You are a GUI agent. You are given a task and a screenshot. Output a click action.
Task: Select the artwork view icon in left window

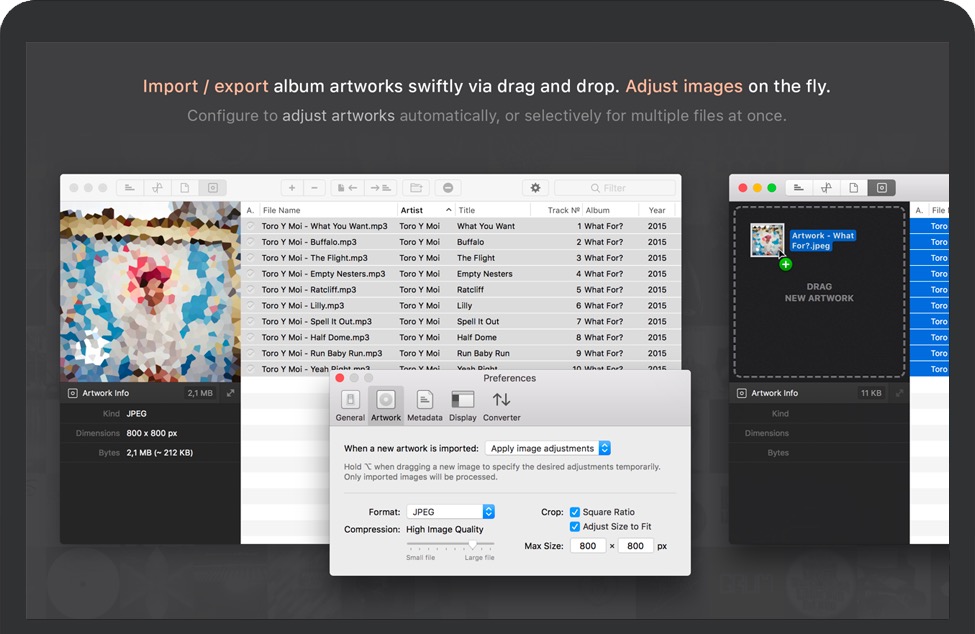point(212,188)
